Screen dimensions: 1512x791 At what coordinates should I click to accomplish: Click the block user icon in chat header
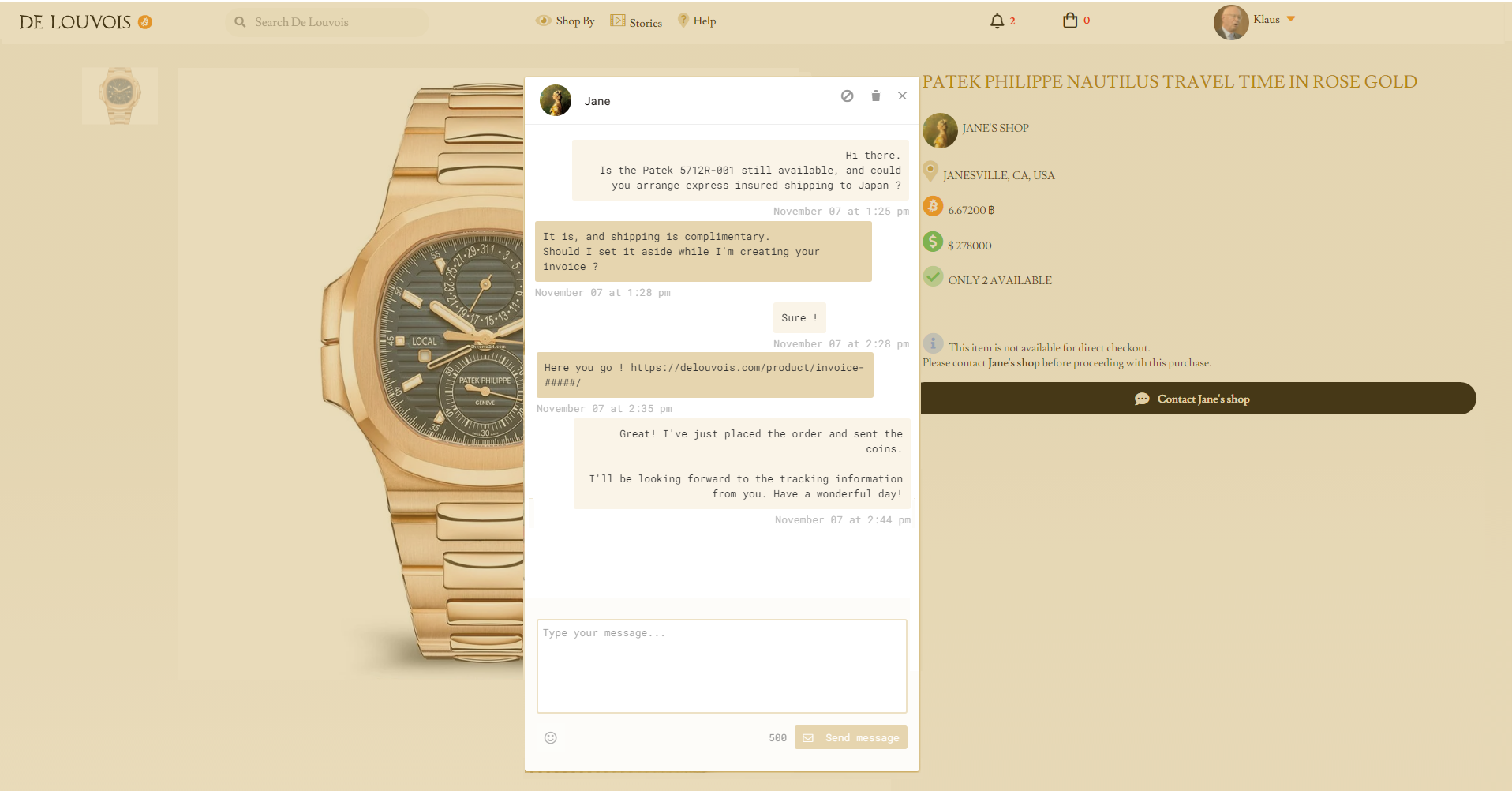tap(847, 96)
